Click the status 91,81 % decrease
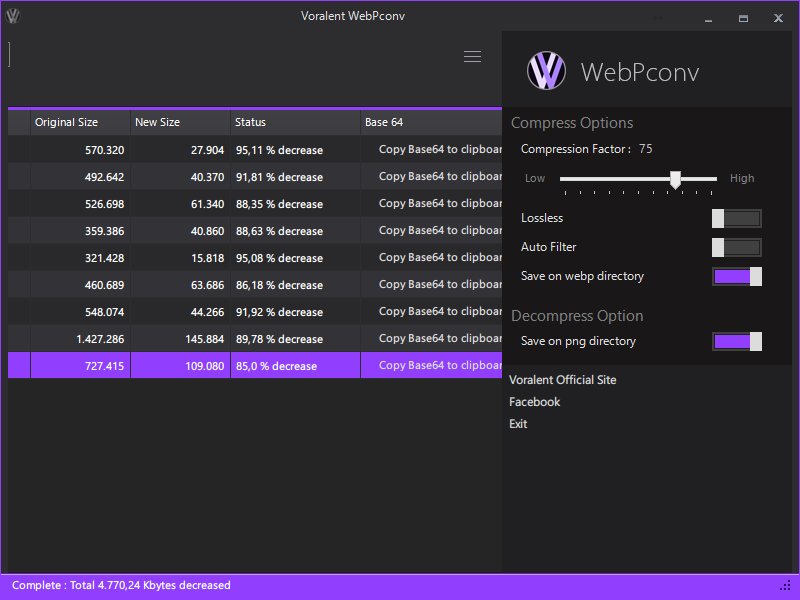Screen dimensions: 800x600 tap(279, 177)
